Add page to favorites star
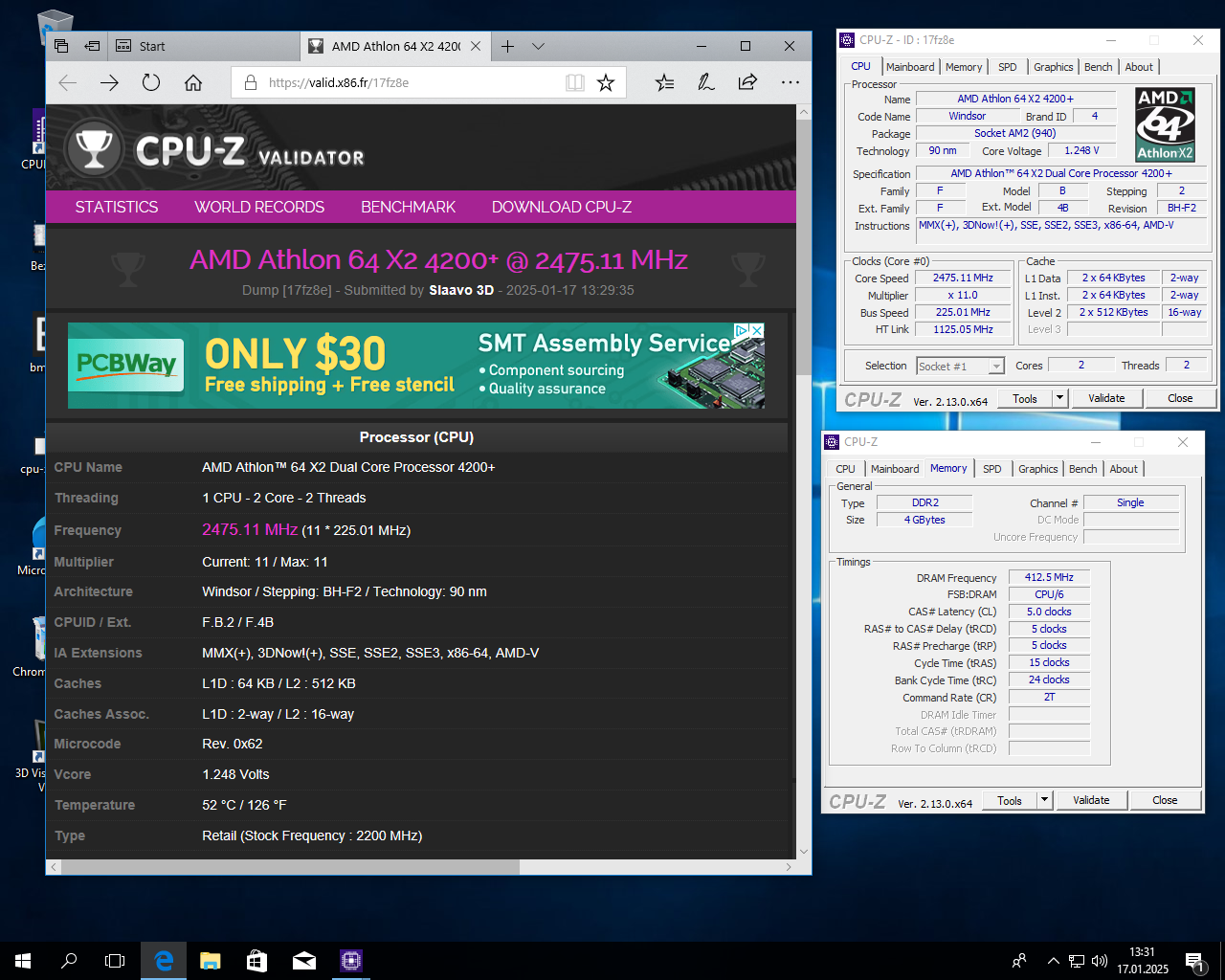Image resolution: width=1225 pixels, height=980 pixels. click(x=606, y=82)
